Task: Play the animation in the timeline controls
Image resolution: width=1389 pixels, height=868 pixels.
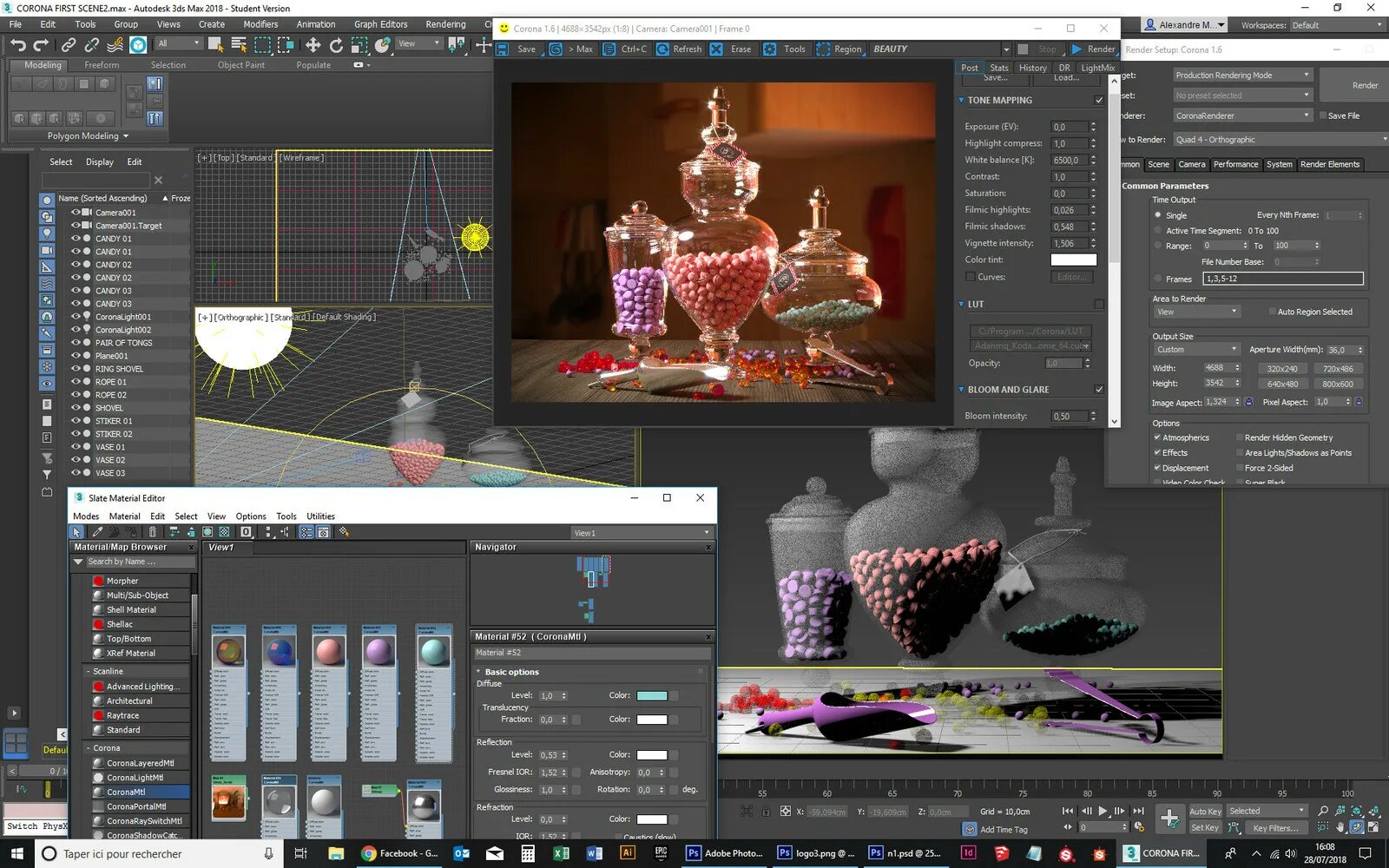Action: tap(1103, 811)
